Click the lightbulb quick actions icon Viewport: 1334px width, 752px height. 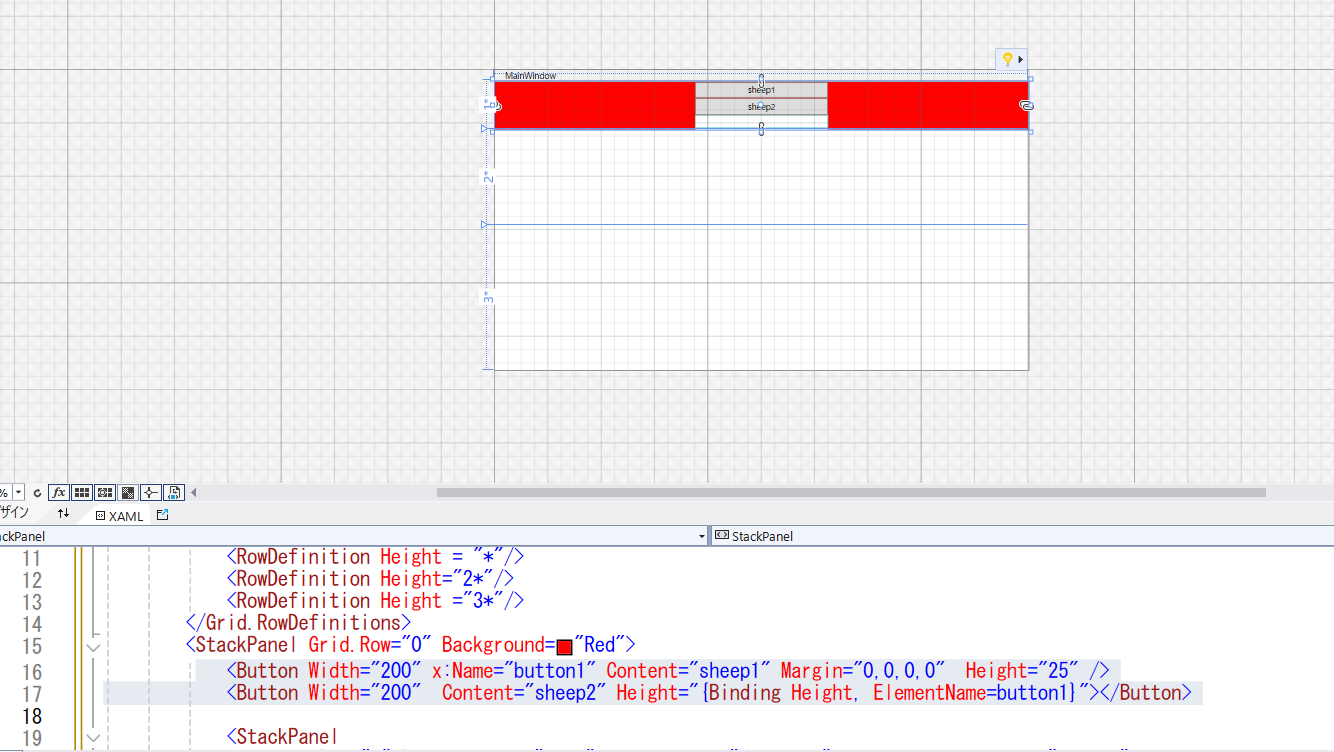(x=1007, y=59)
